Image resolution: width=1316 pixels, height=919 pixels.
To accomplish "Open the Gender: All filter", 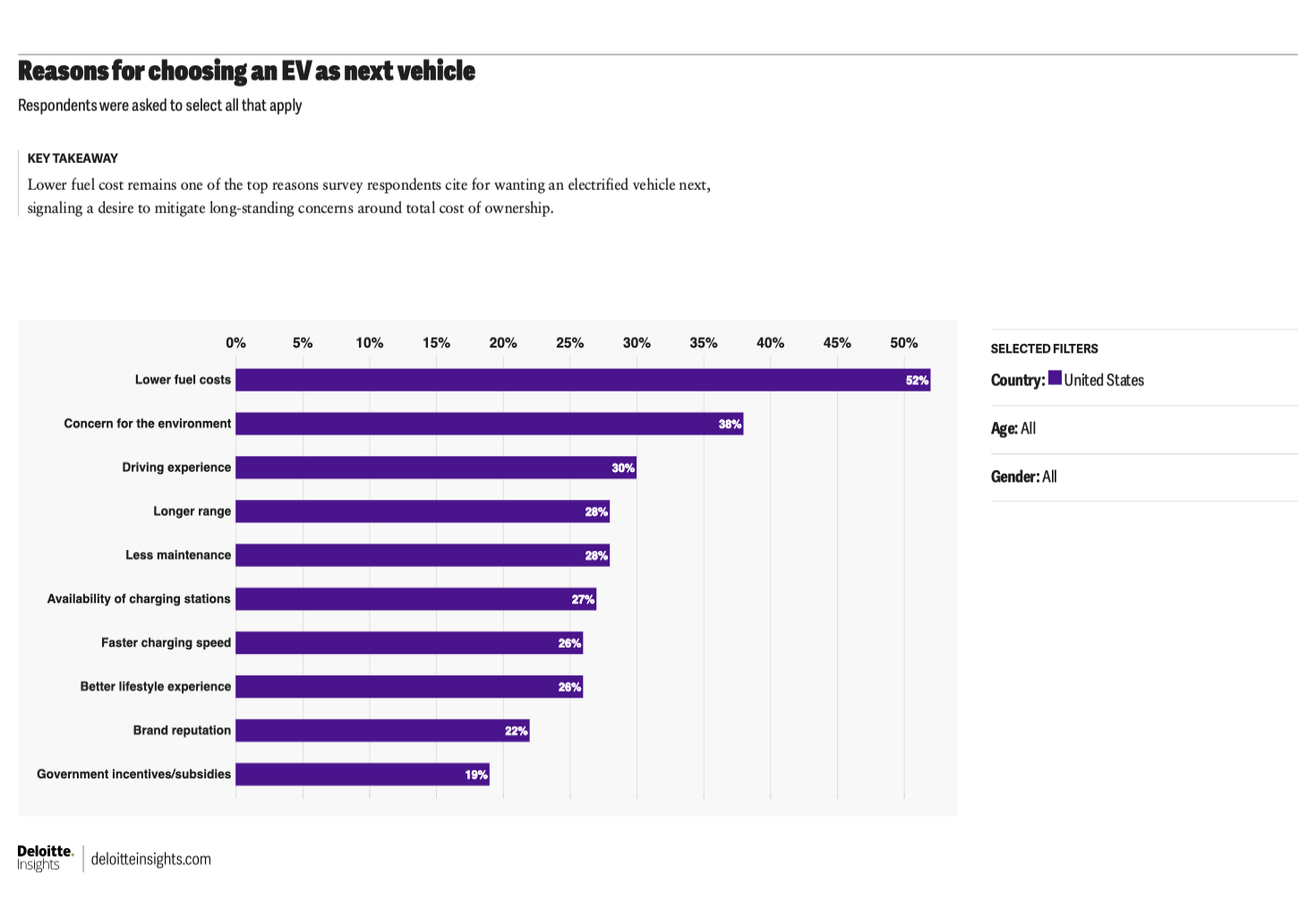I will [x=1023, y=477].
